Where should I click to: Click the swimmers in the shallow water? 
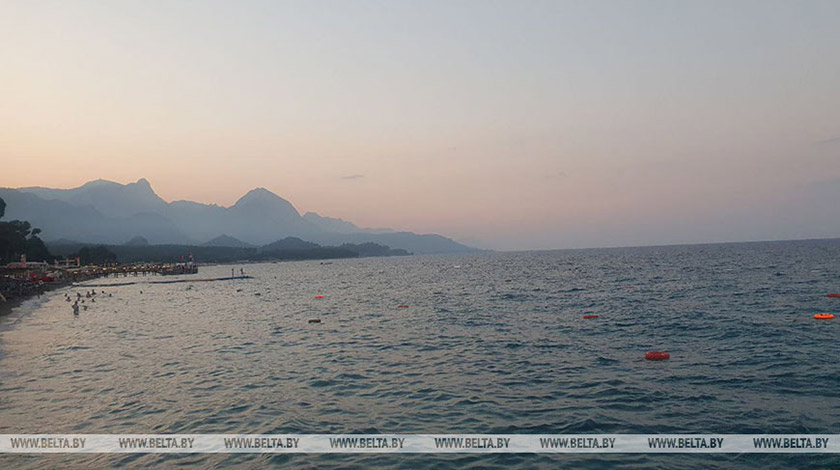[x=82, y=299]
